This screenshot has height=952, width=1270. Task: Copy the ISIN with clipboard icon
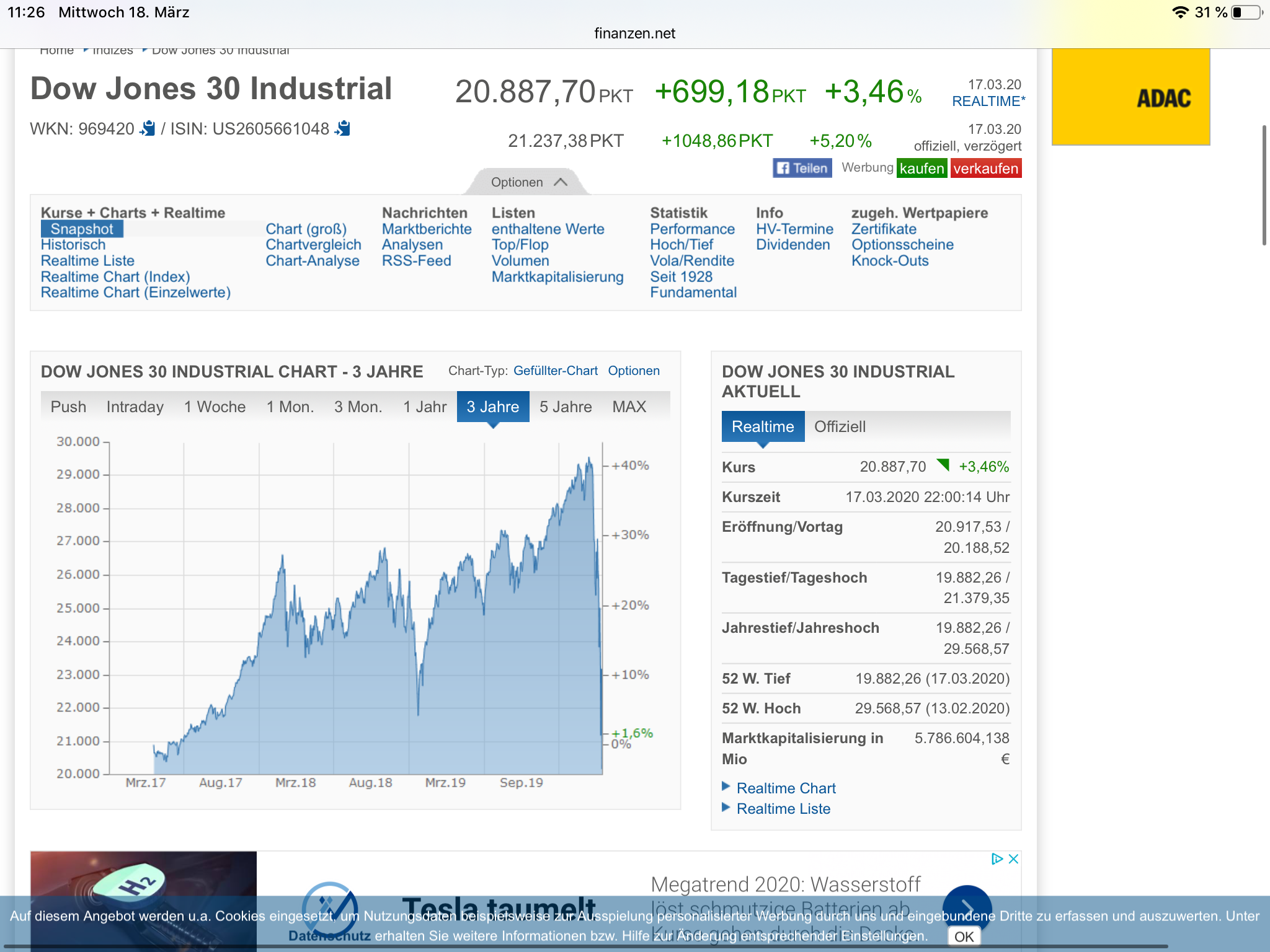342,128
